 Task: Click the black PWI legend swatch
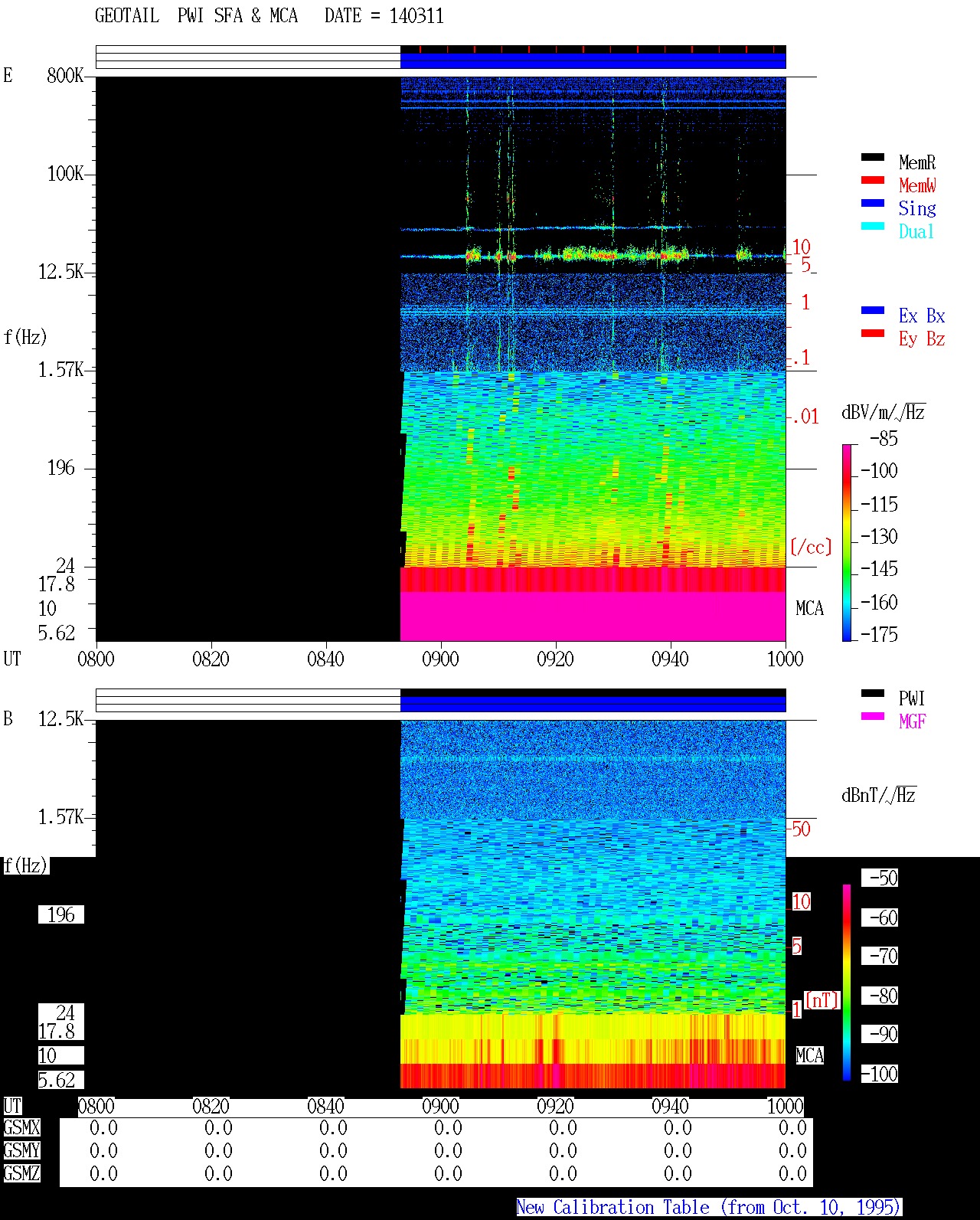873,693
